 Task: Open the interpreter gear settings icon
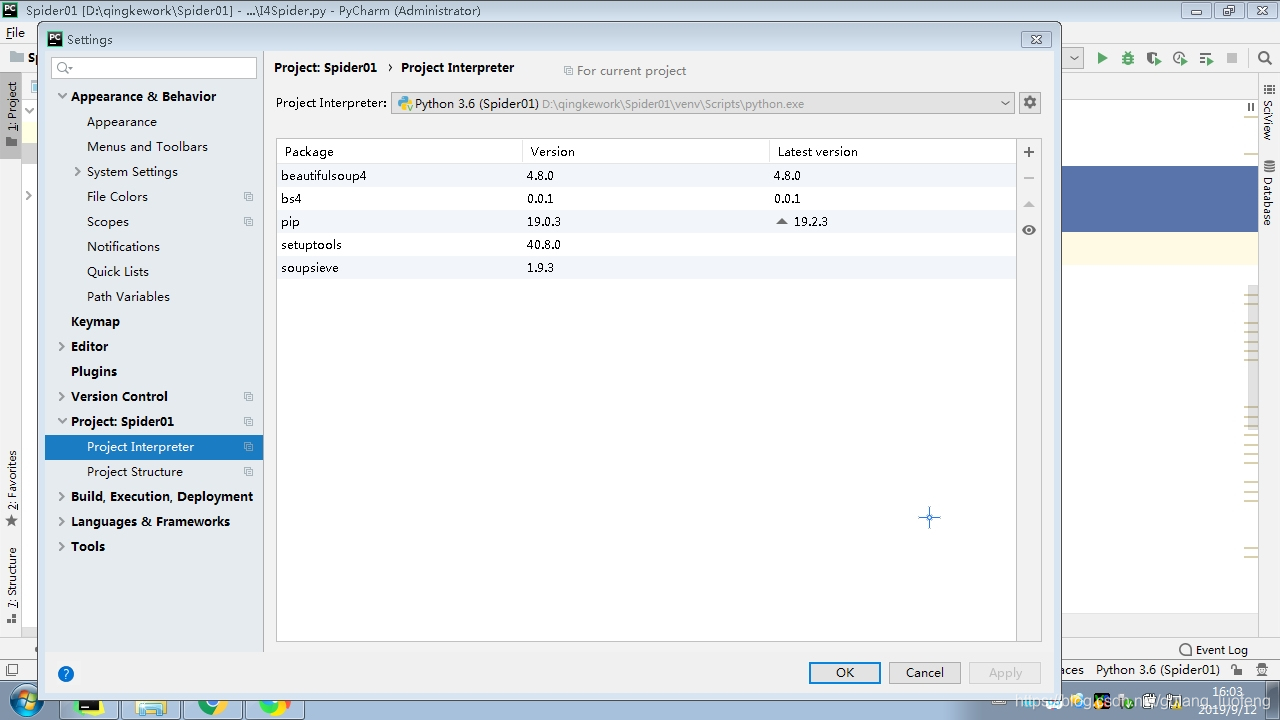1030,103
